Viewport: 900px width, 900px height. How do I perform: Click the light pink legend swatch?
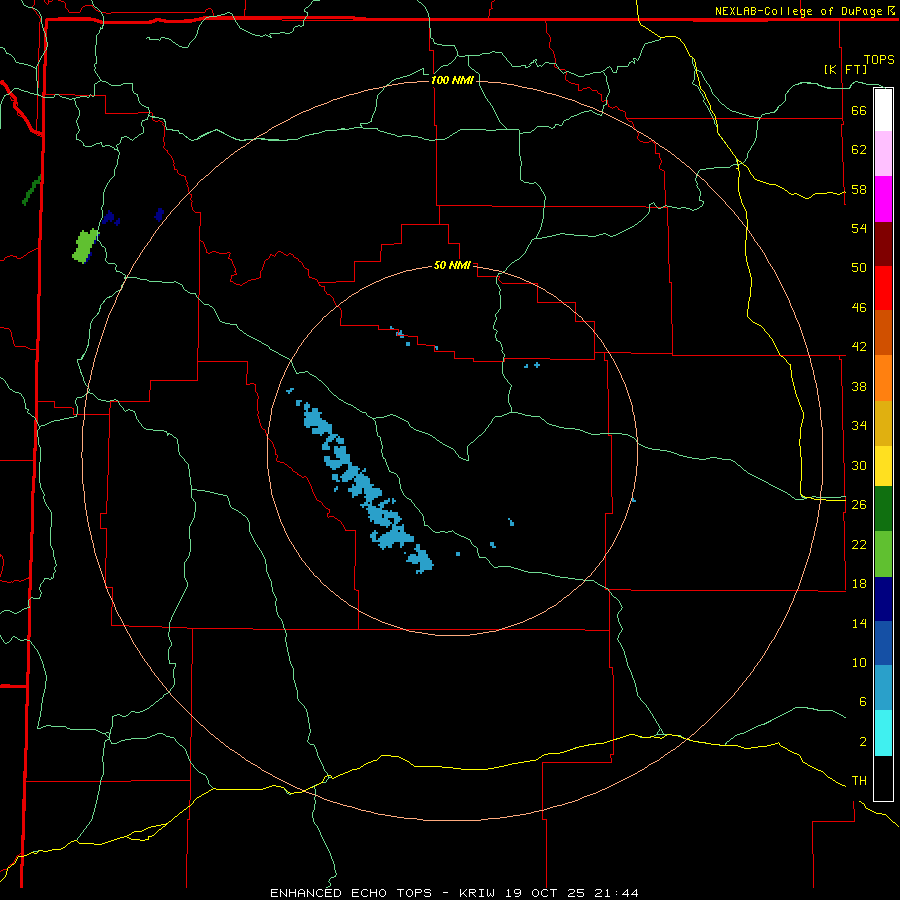coord(883,153)
